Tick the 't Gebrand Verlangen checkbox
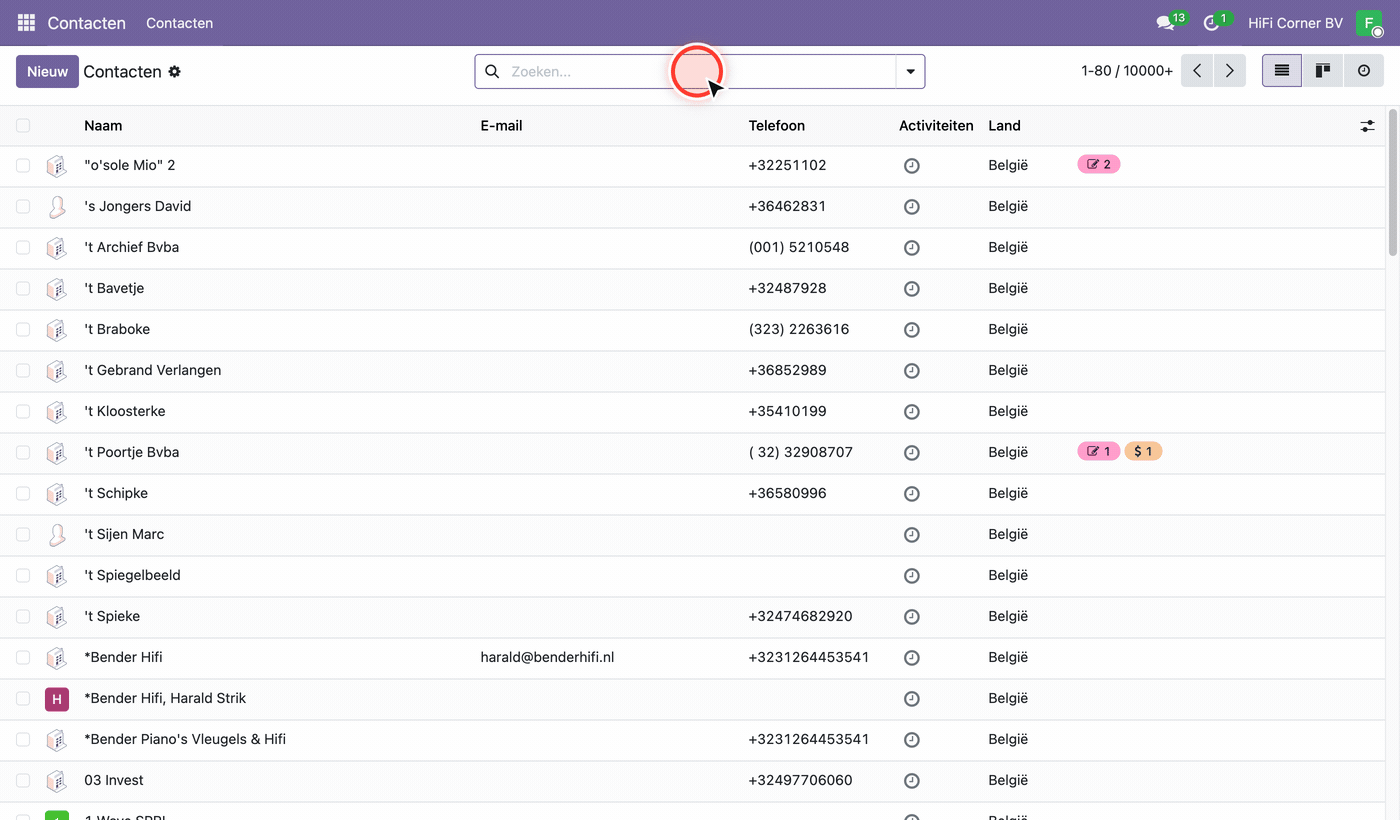 tap(23, 370)
